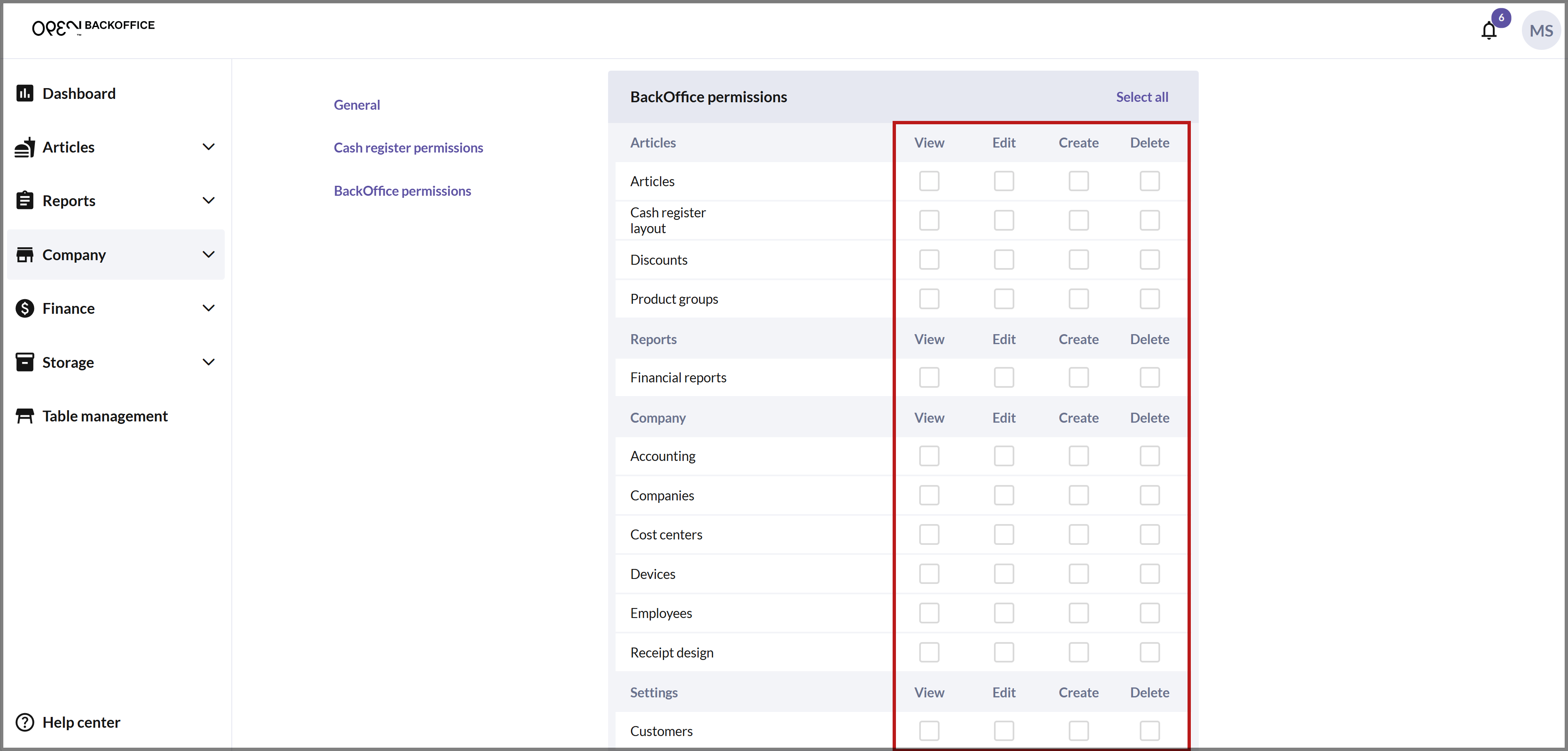Click the Company storefront icon
Viewport: 1568px width, 751px height.
25,255
